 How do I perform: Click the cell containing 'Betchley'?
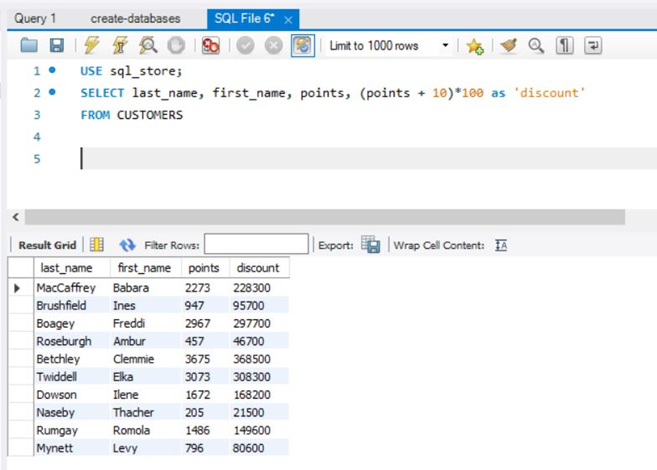[72, 359]
